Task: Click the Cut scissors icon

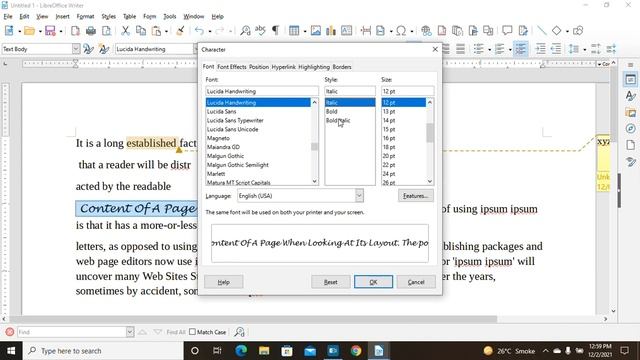Action: (x=125, y=31)
